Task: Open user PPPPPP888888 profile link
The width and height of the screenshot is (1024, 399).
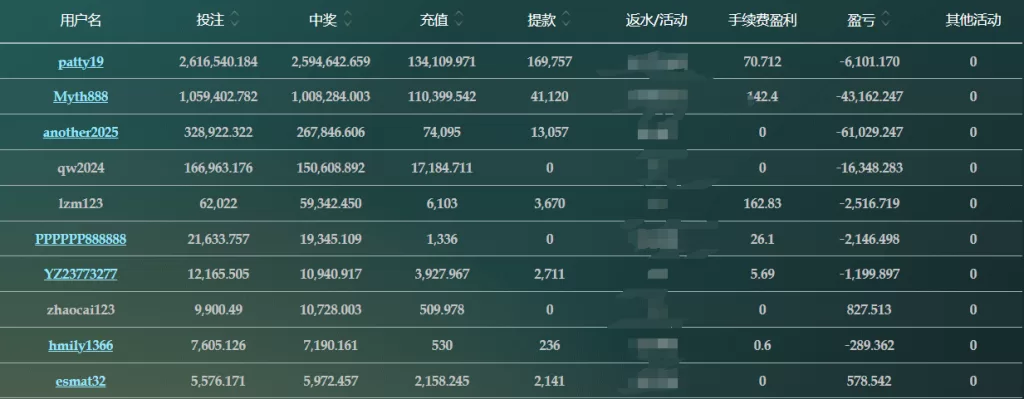Action: pos(81,239)
